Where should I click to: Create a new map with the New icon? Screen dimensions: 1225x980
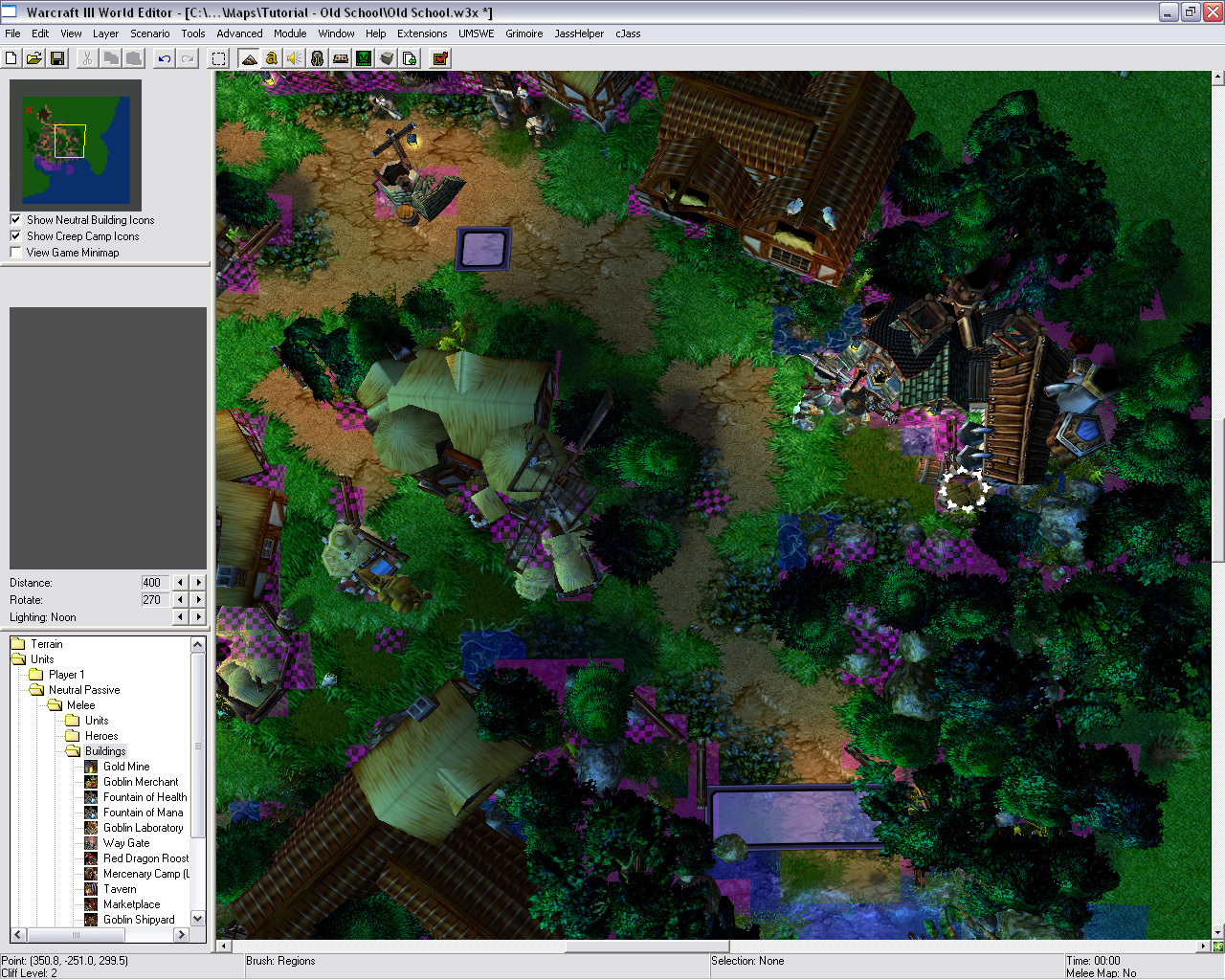(x=11, y=58)
